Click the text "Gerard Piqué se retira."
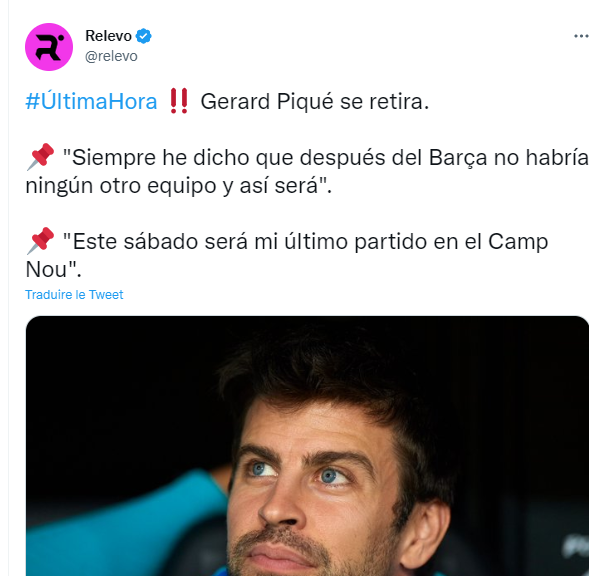Screen dimensions: 589x576 tap(315, 101)
